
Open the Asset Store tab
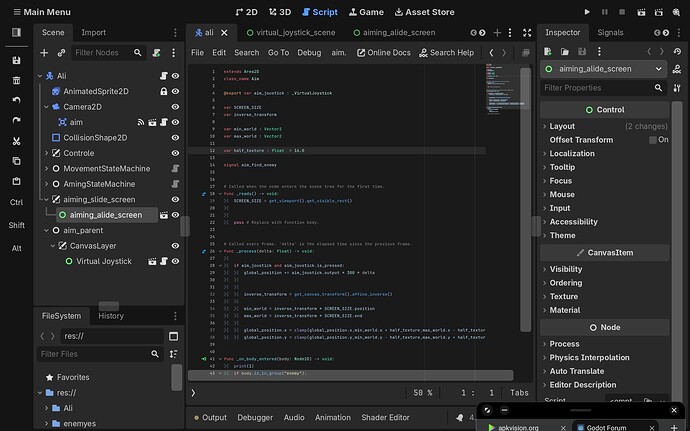[x=424, y=12]
